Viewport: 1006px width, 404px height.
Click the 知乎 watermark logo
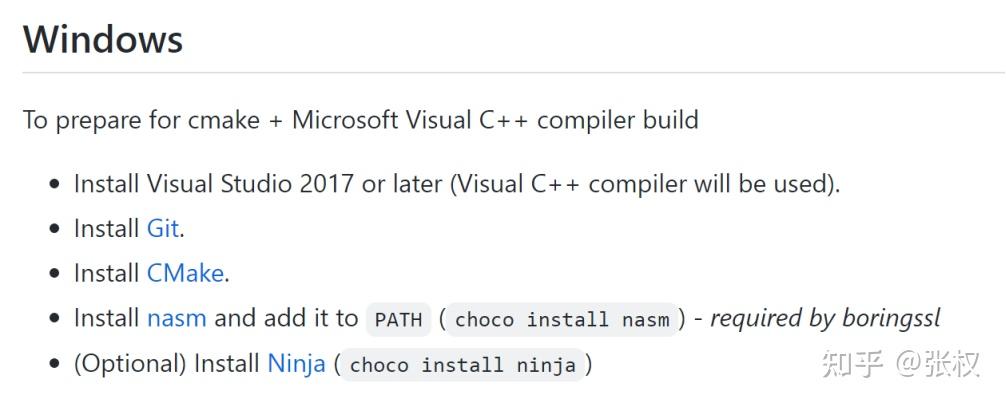point(852,364)
